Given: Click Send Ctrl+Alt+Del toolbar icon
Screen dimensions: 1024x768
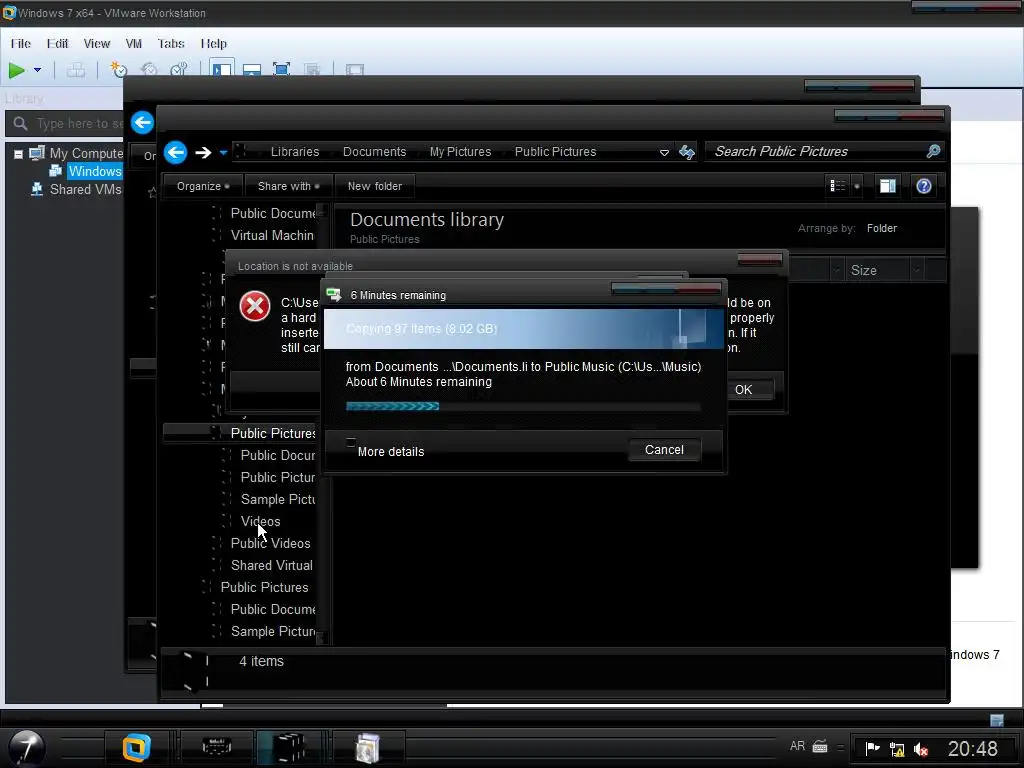Looking at the screenshot, I should pos(76,70).
